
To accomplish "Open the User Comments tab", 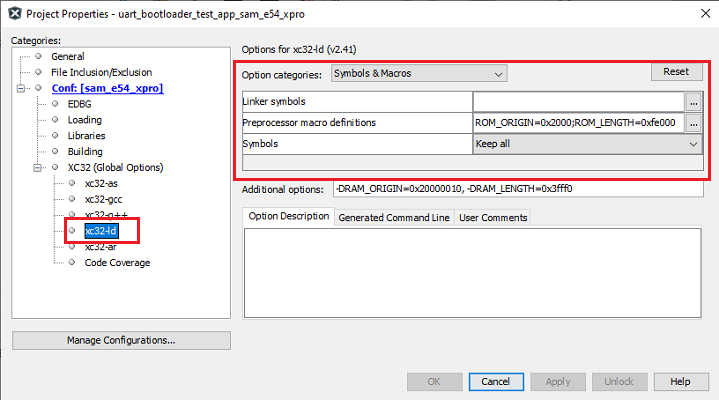I will [492, 217].
